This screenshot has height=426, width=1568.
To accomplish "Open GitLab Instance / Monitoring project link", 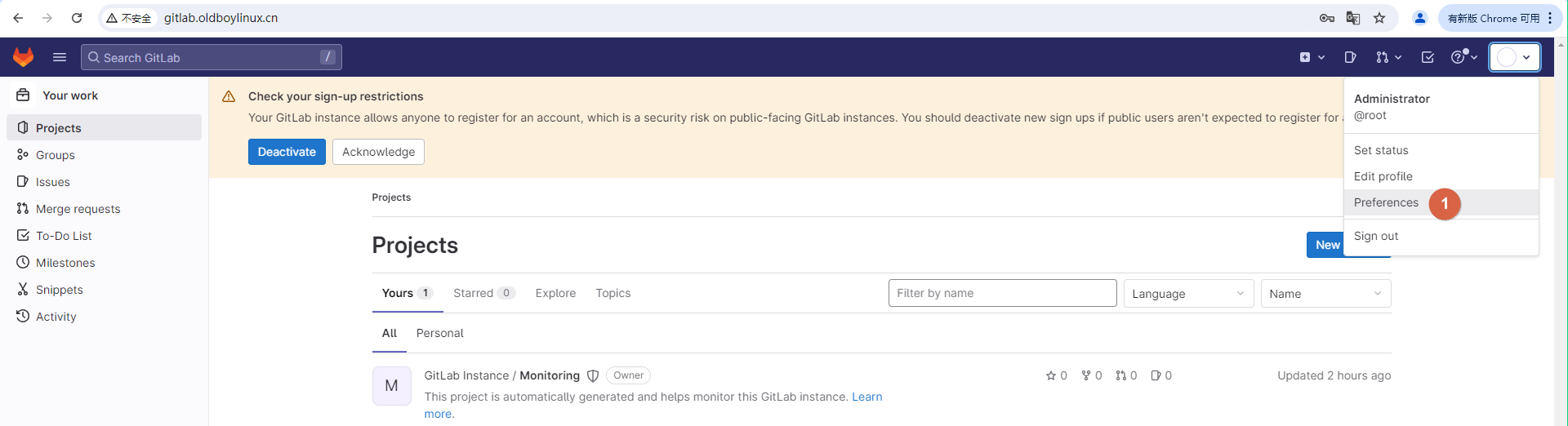I will tap(501, 375).
